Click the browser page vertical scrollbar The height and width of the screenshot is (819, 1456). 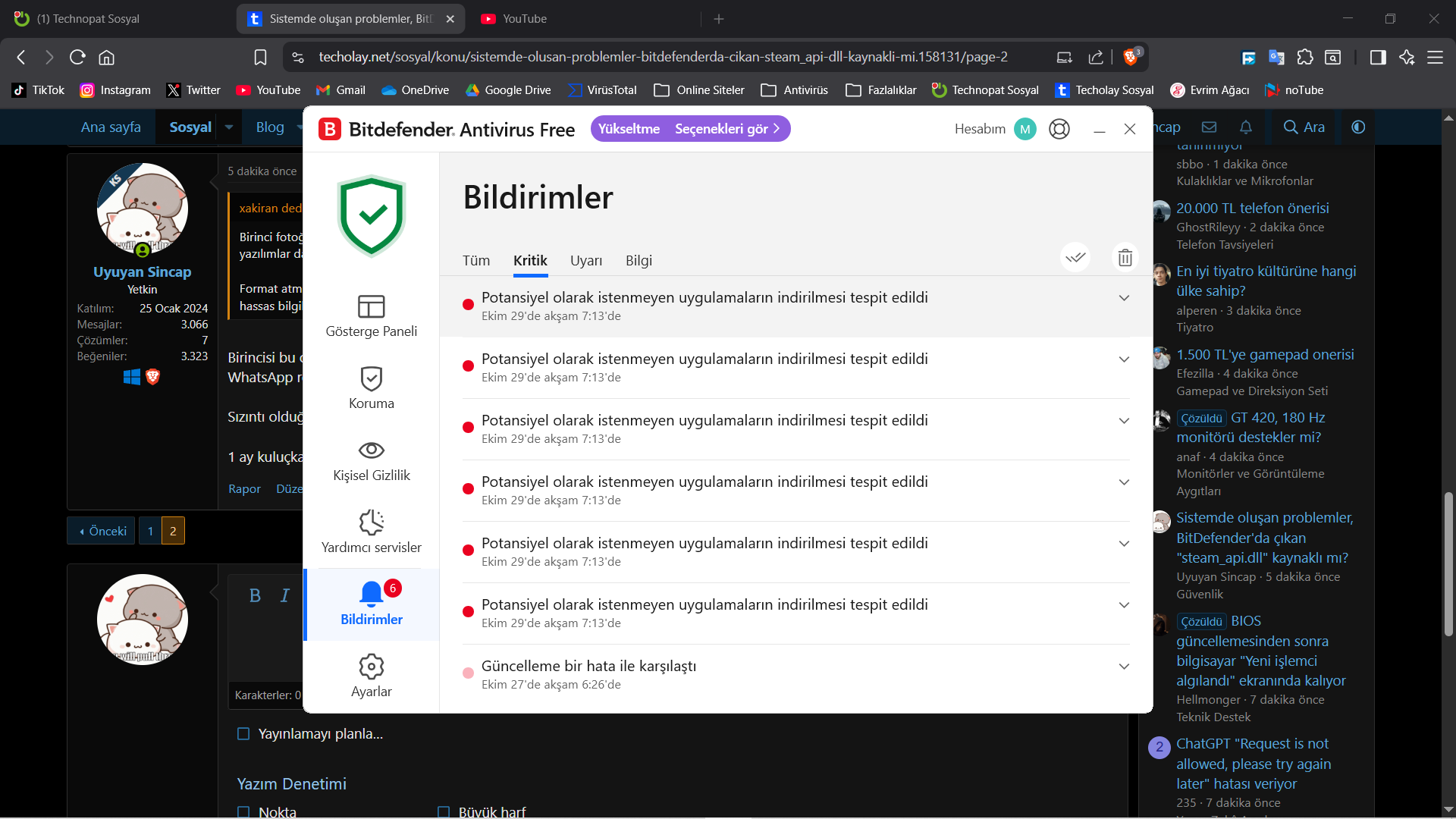pos(1448,565)
